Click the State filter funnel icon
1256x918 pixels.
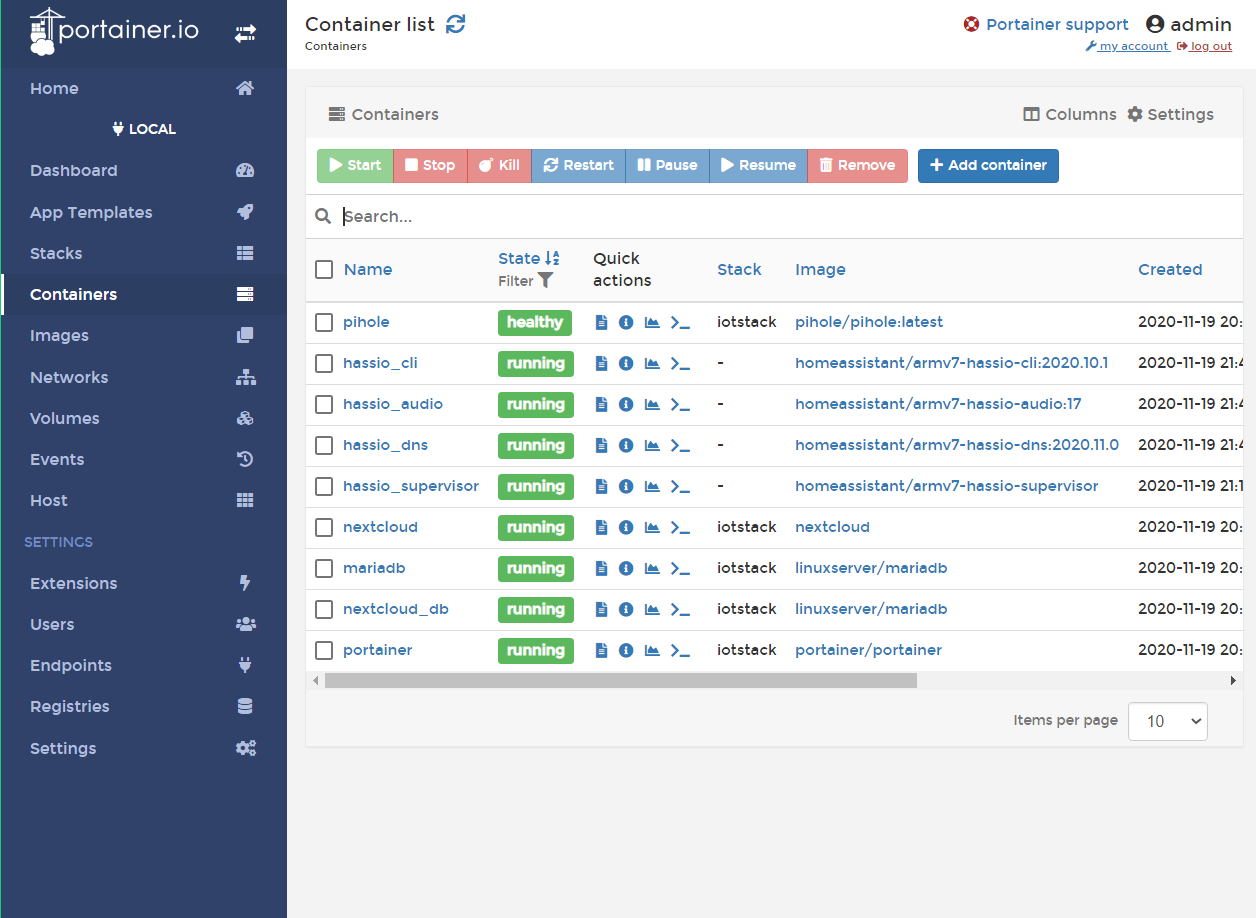[545, 281]
